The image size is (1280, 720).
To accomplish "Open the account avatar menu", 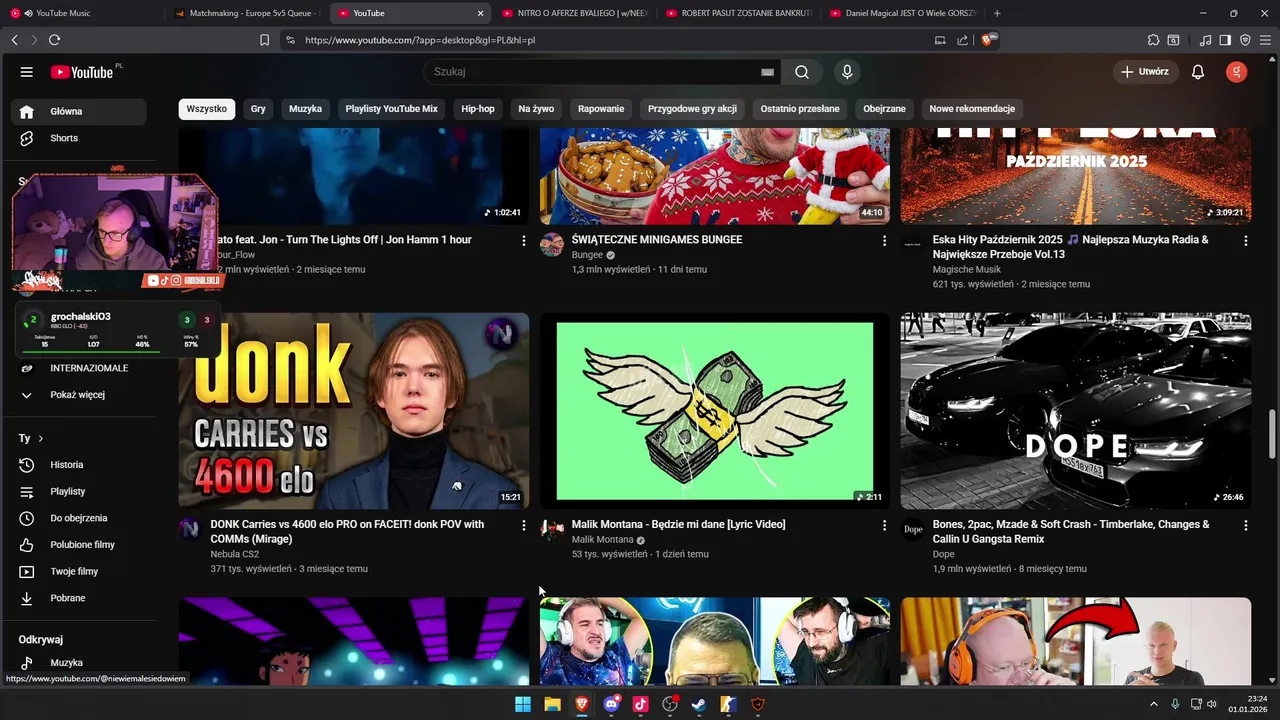I will (x=1237, y=72).
